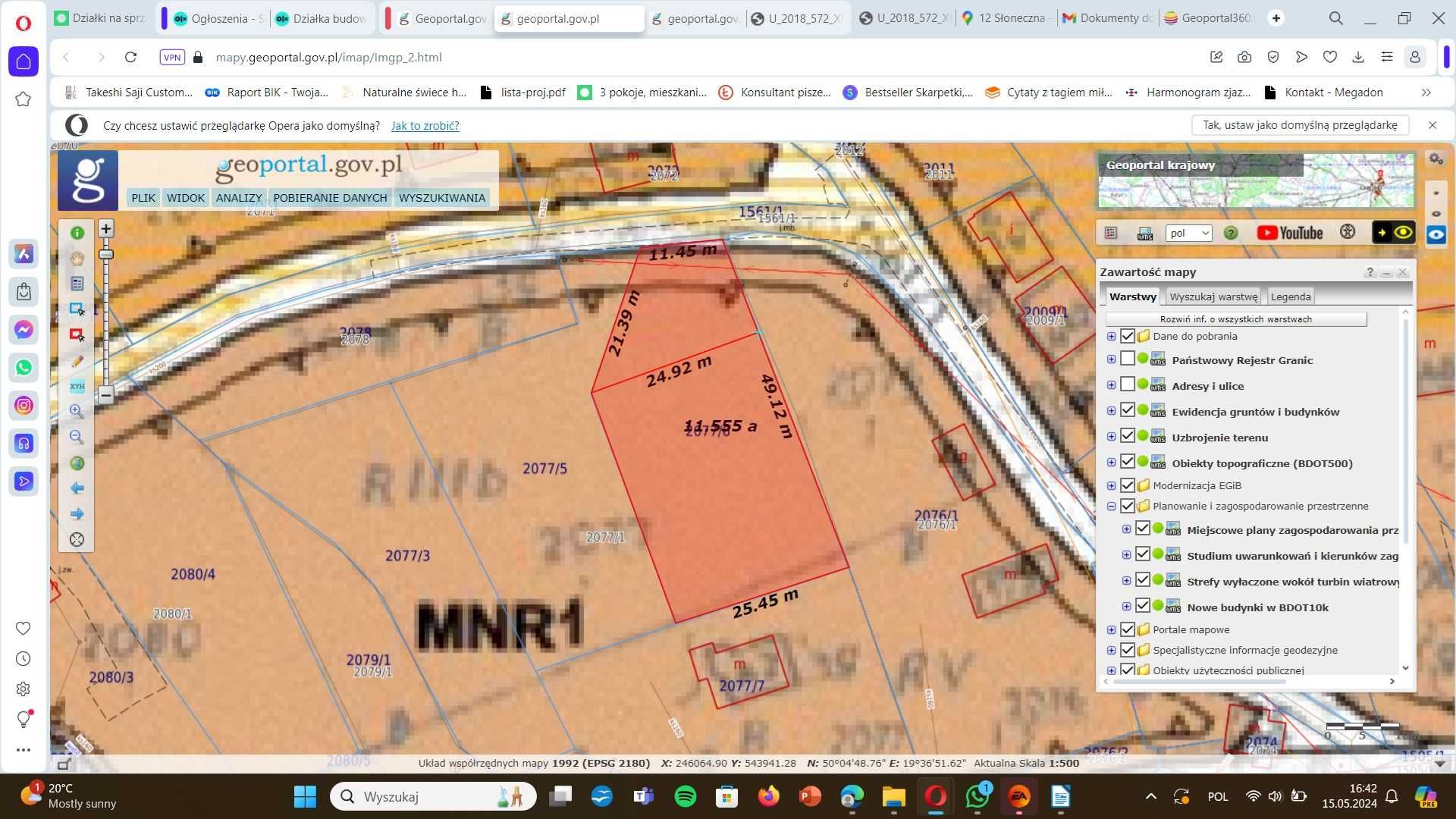
Task: Expand Uzbrojenie terenu node
Action: [1111, 437]
